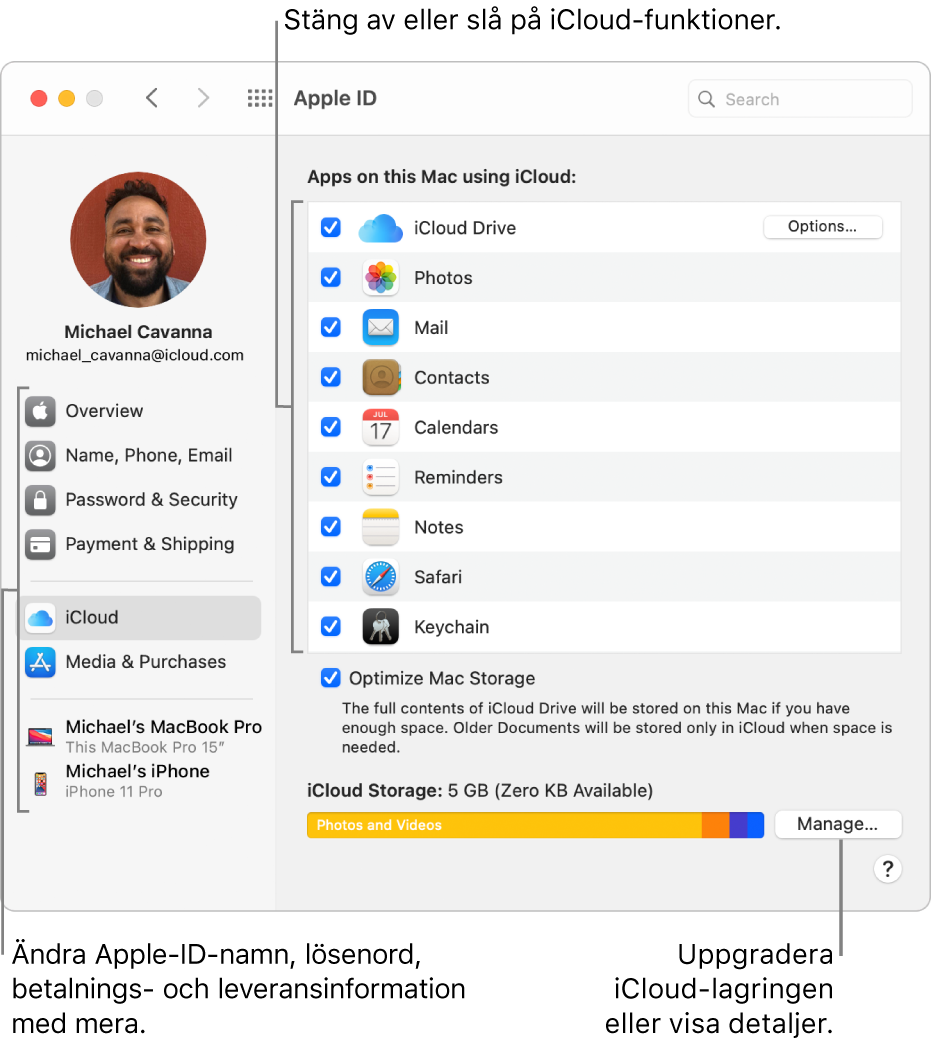Toggle the Reminders checkbox

(331, 477)
